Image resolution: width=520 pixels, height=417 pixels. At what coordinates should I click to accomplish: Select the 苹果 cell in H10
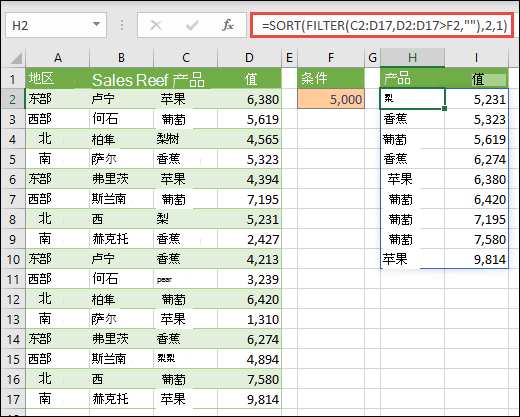(x=412, y=259)
